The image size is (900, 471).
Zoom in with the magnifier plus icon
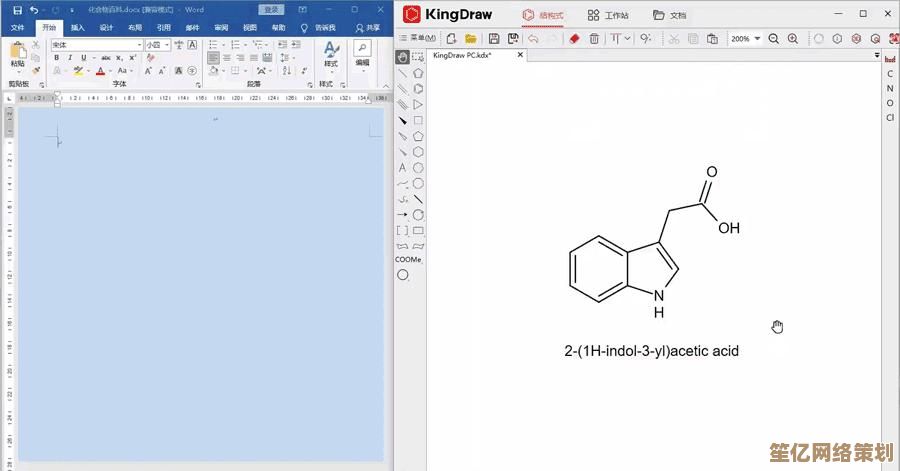[793, 38]
